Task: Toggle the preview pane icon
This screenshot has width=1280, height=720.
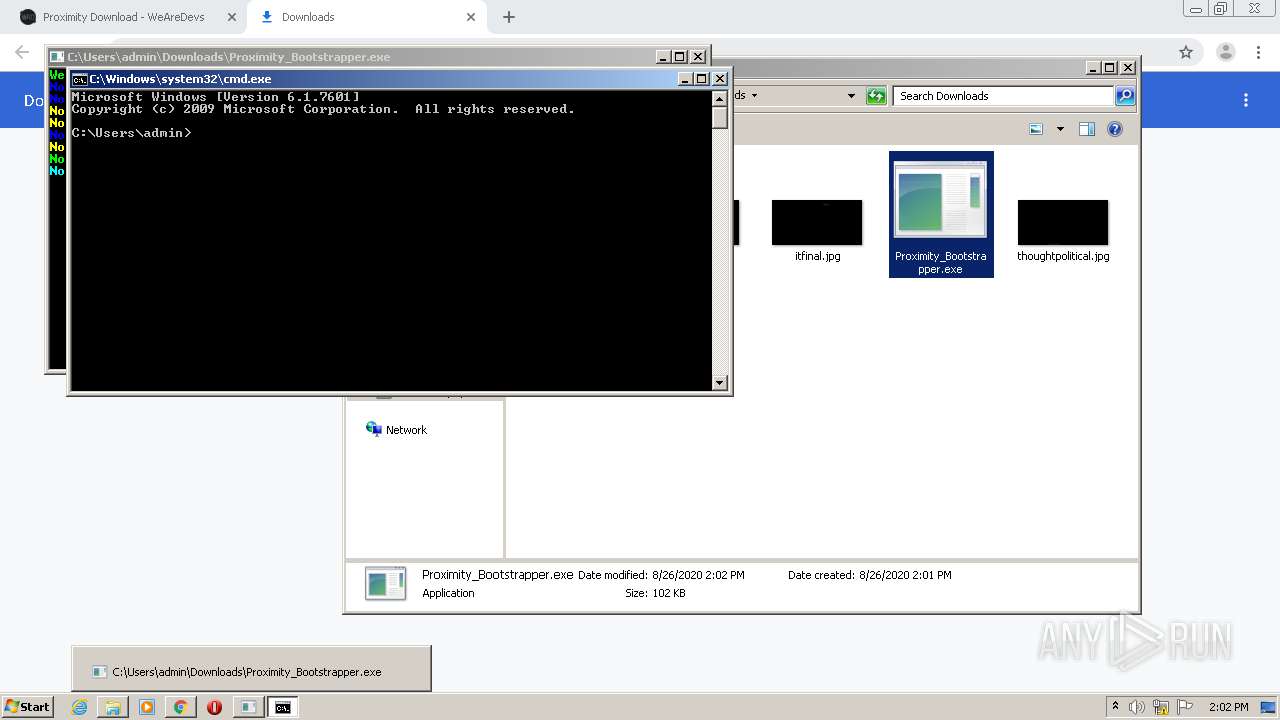Action: coord(1087,129)
